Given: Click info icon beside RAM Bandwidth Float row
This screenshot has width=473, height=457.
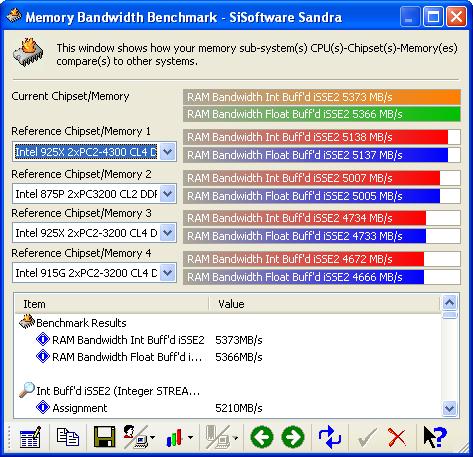Looking at the screenshot, I should (43, 356).
